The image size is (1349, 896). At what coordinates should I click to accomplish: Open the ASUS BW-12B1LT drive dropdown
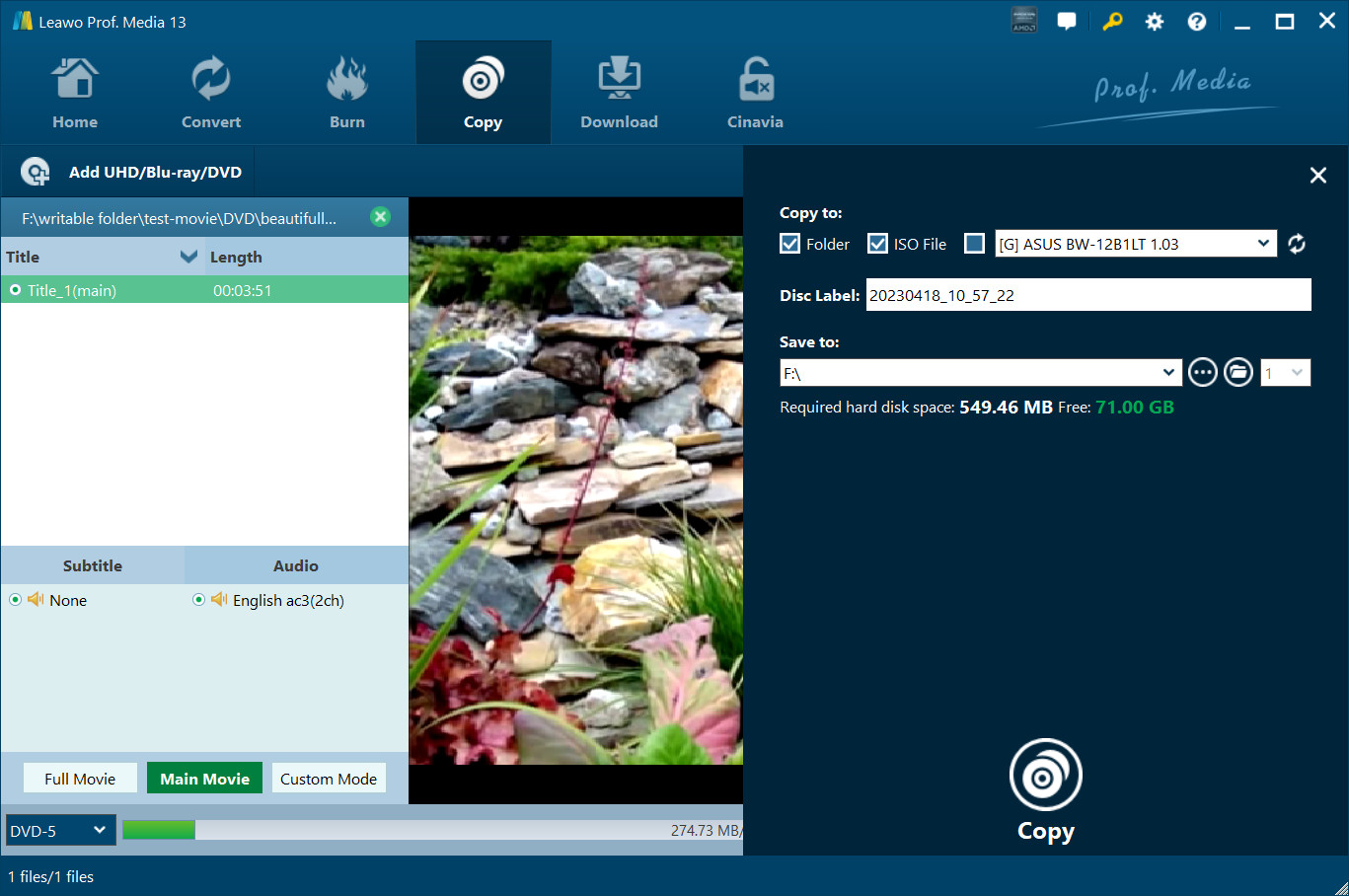pos(1135,244)
